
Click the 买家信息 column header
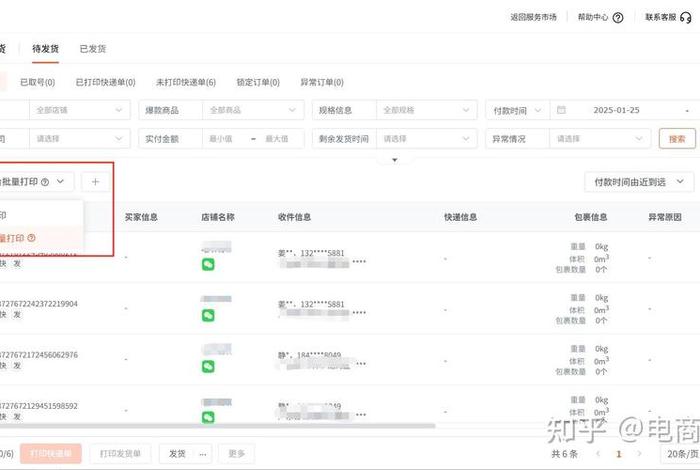click(x=141, y=217)
